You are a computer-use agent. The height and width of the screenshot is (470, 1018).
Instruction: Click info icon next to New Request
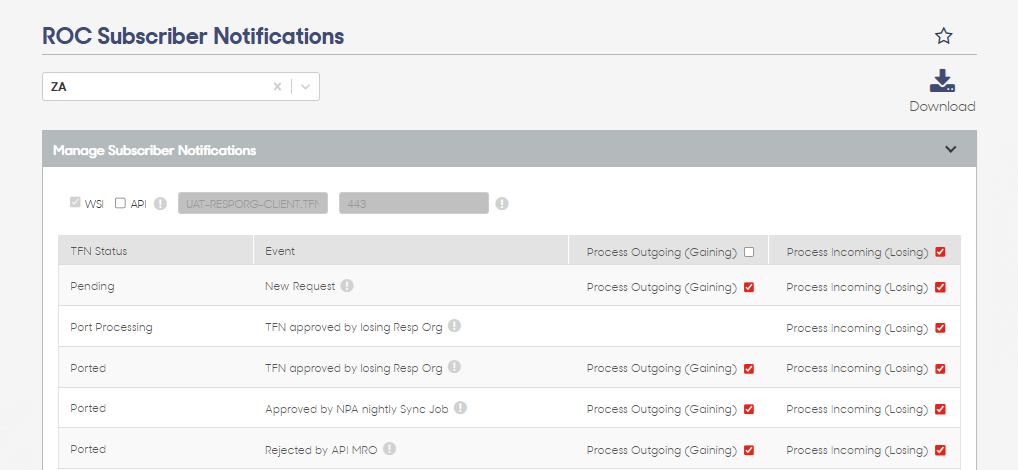pos(347,286)
